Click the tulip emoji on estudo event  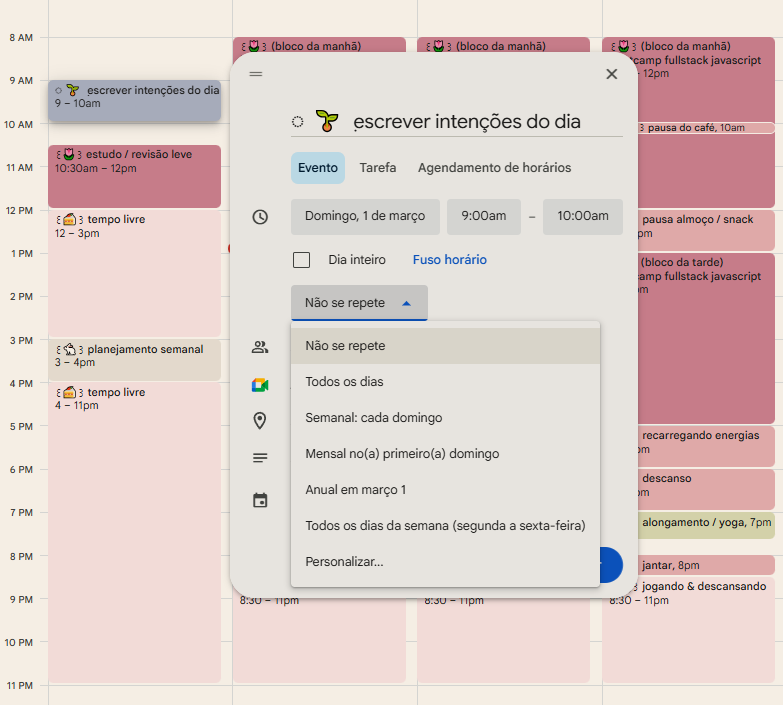pyautogui.click(x=69, y=154)
